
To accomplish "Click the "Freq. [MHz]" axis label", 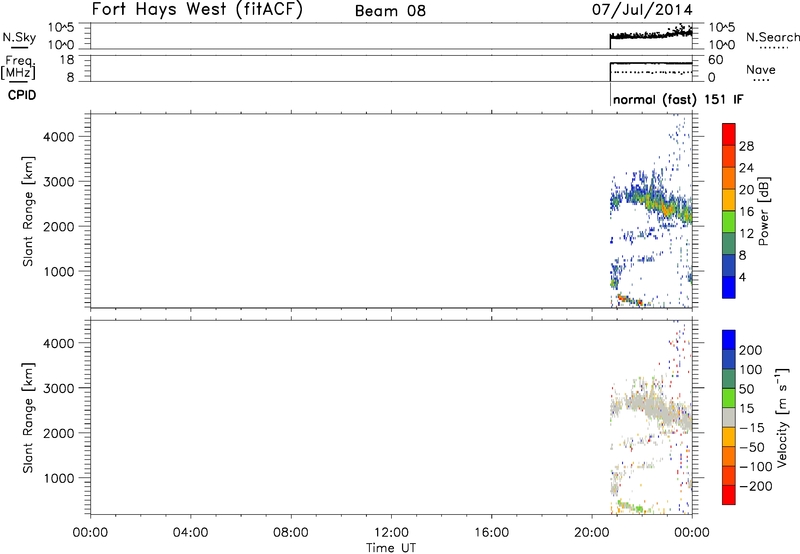I will pos(19,67).
